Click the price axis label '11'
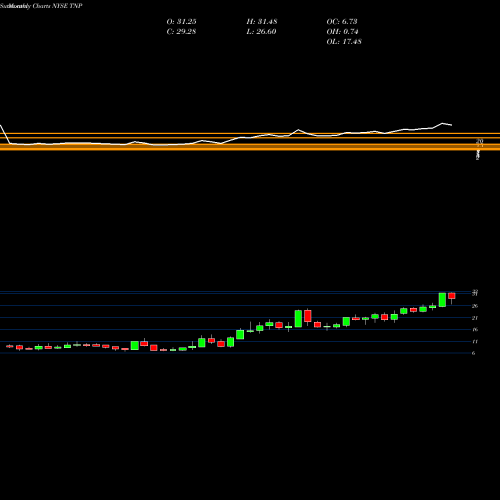This screenshot has height=500, width=500. point(475,342)
